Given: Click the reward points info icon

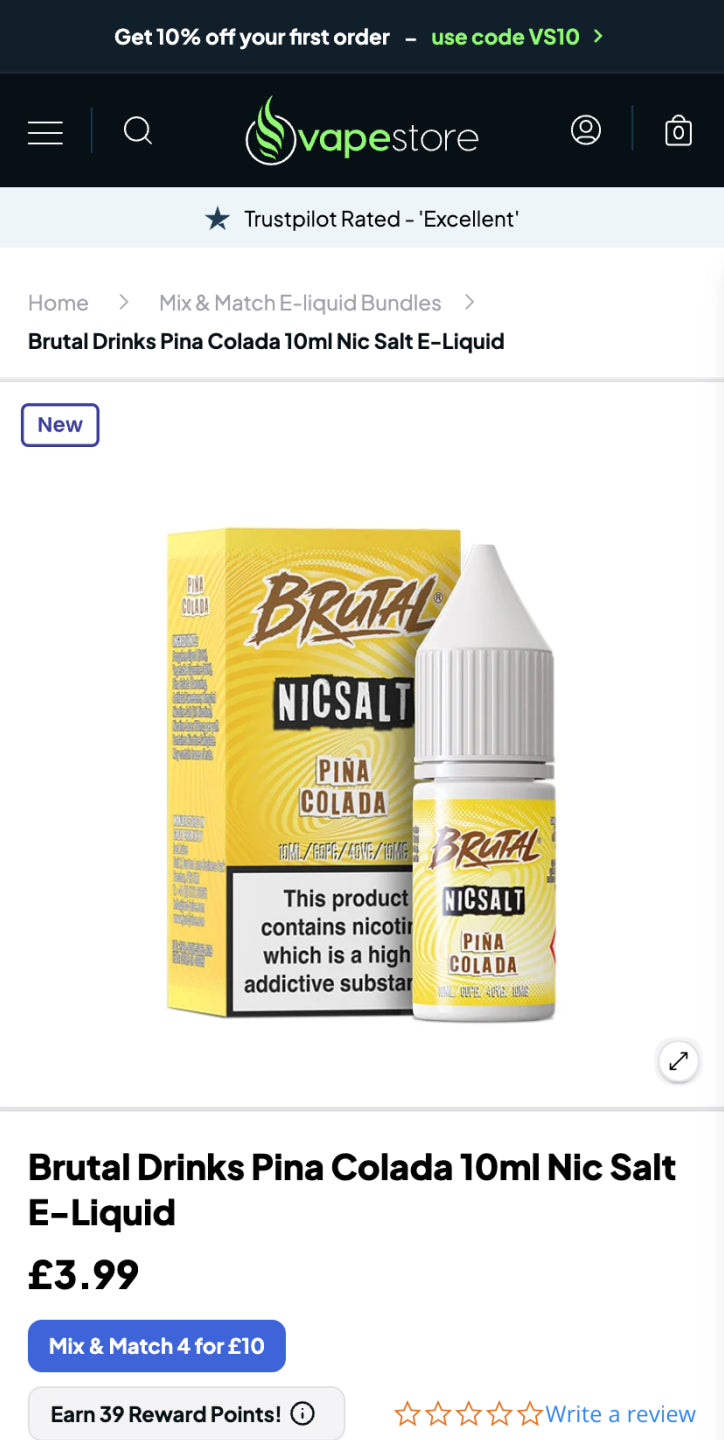Looking at the screenshot, I should tap(302, 1413).
